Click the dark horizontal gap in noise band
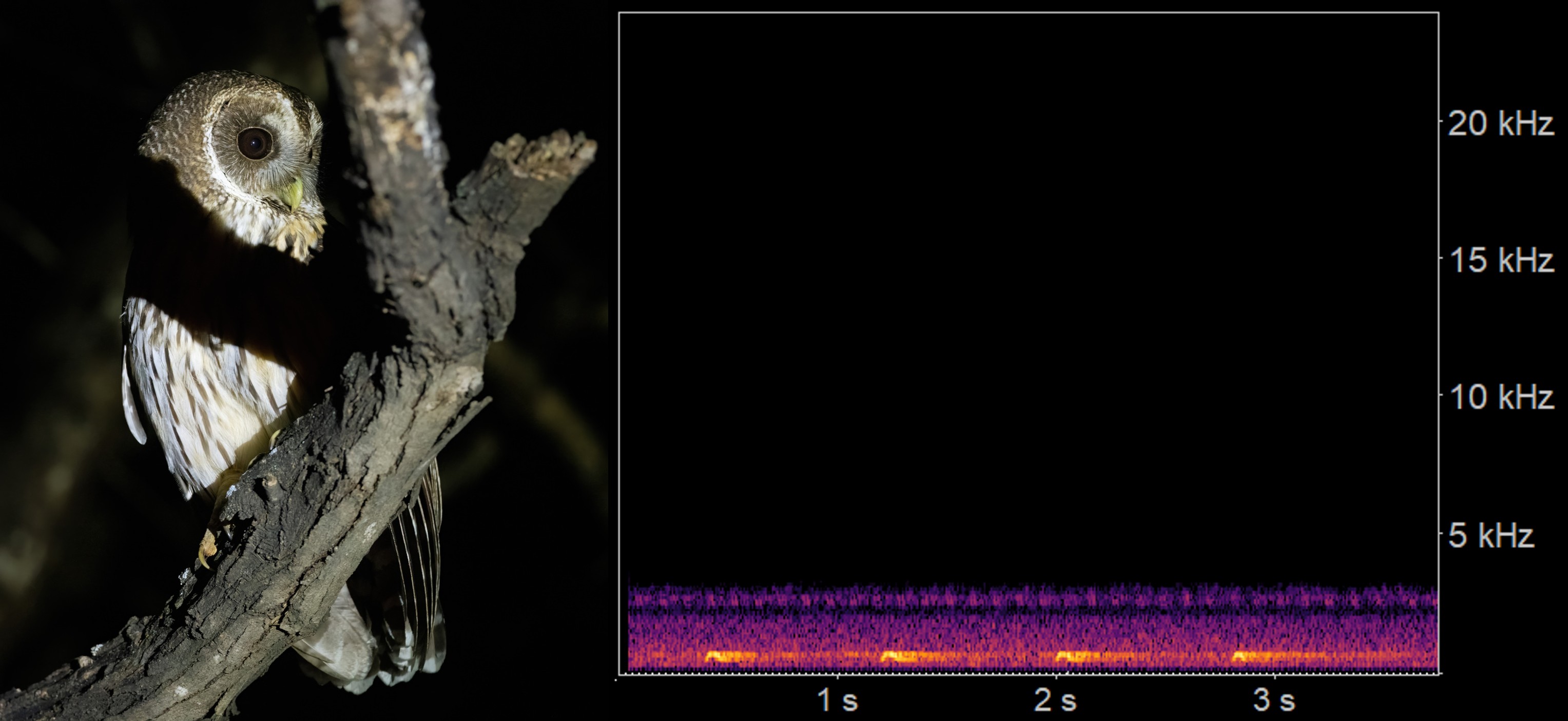 [x=1029, y=609]
